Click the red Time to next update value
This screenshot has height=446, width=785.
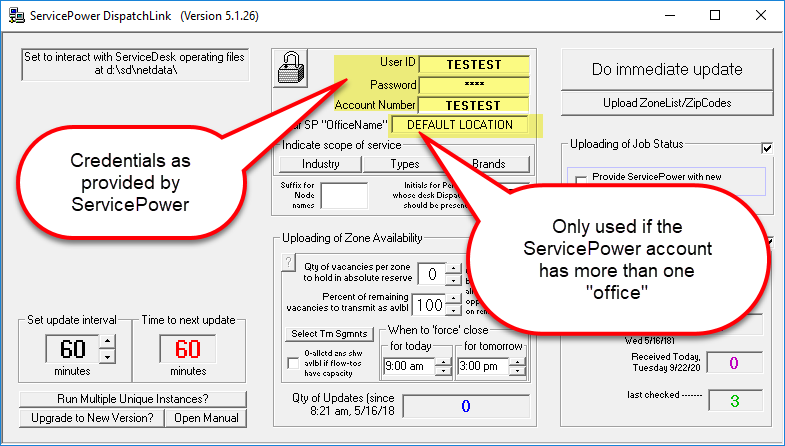tap(188, 349)
